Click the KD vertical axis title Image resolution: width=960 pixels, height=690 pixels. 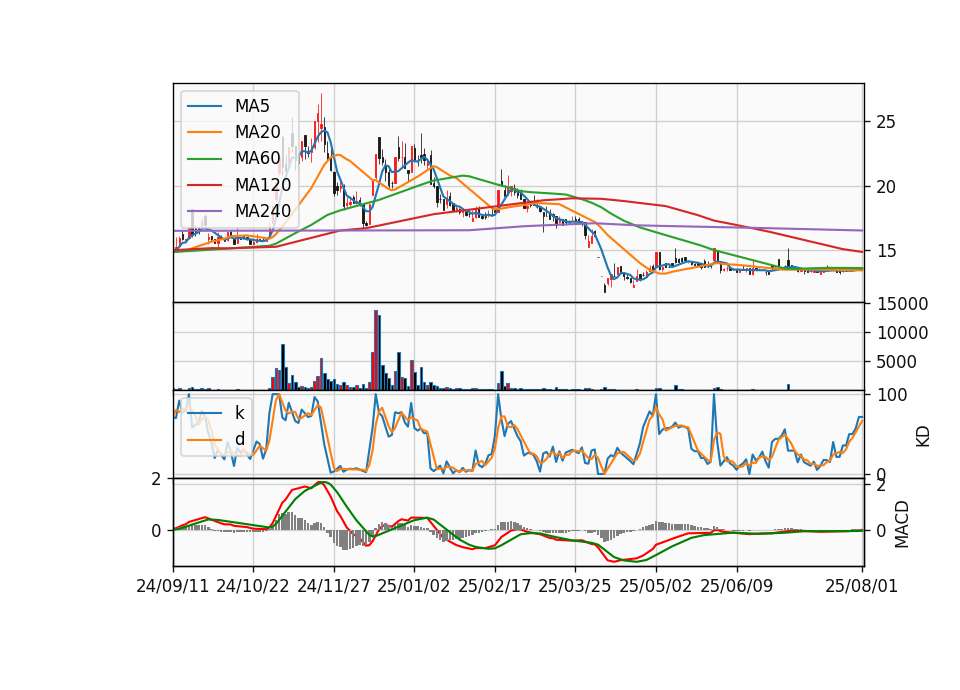coord(923,436)
